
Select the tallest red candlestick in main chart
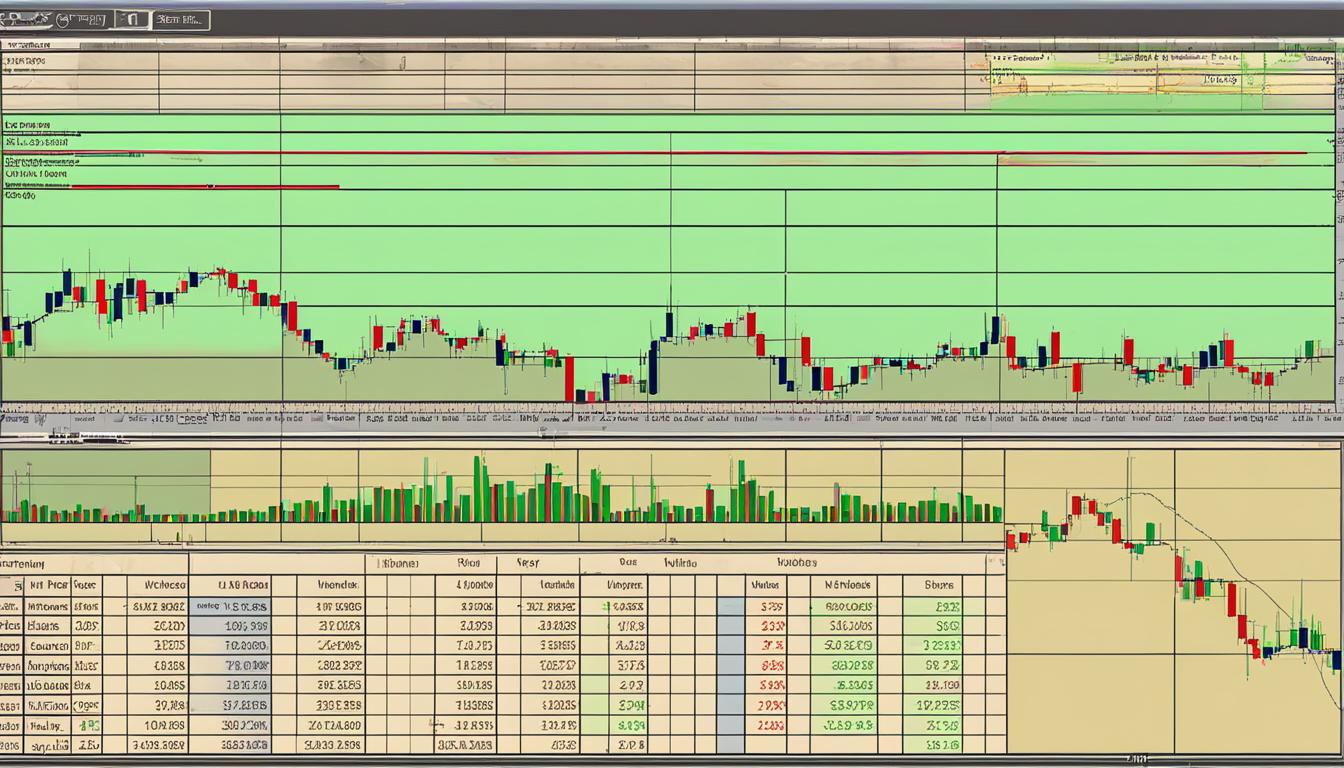coord(569,379)
